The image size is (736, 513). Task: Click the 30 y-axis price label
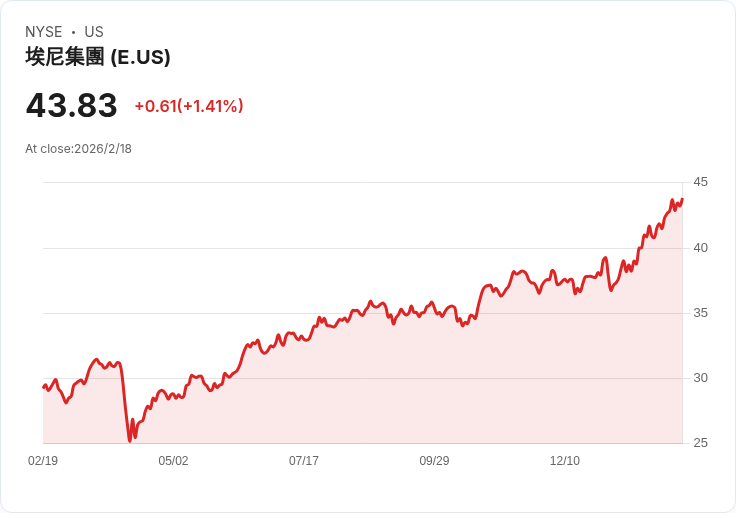point(700,378)
